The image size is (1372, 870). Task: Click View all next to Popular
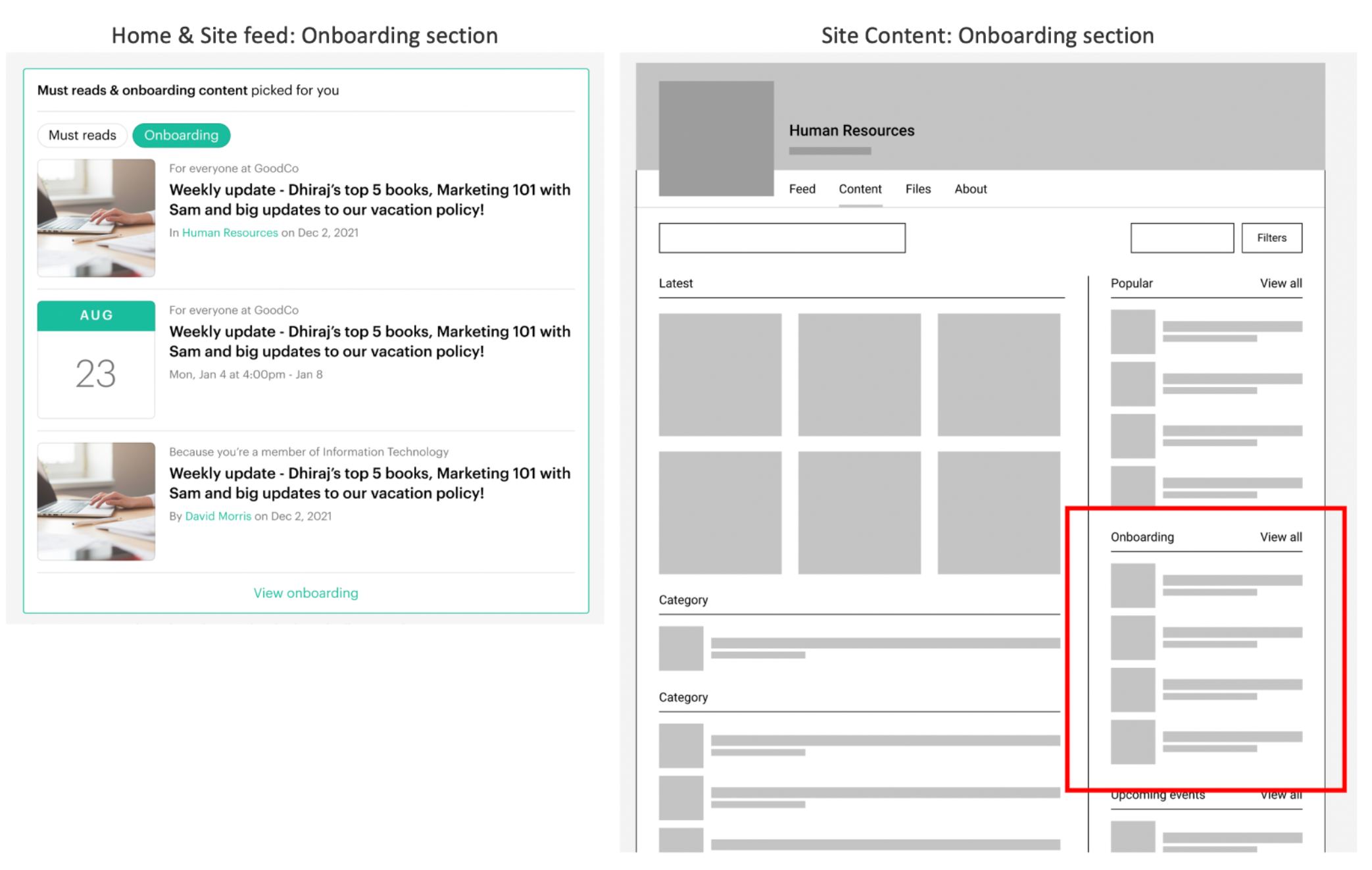click(x=1280, y=283)
